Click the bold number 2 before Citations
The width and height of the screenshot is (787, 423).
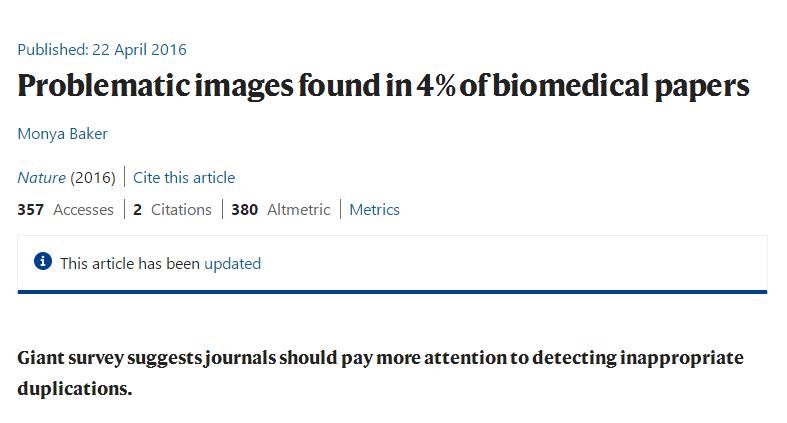(138, 210)
